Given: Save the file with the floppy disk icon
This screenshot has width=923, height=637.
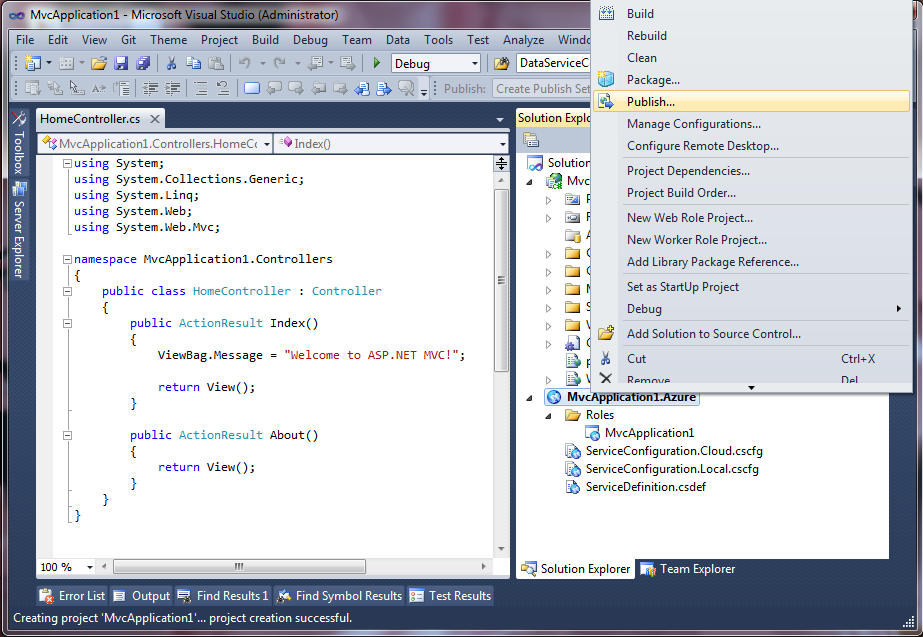Looking at the screenshot, I should coord(121,63).
